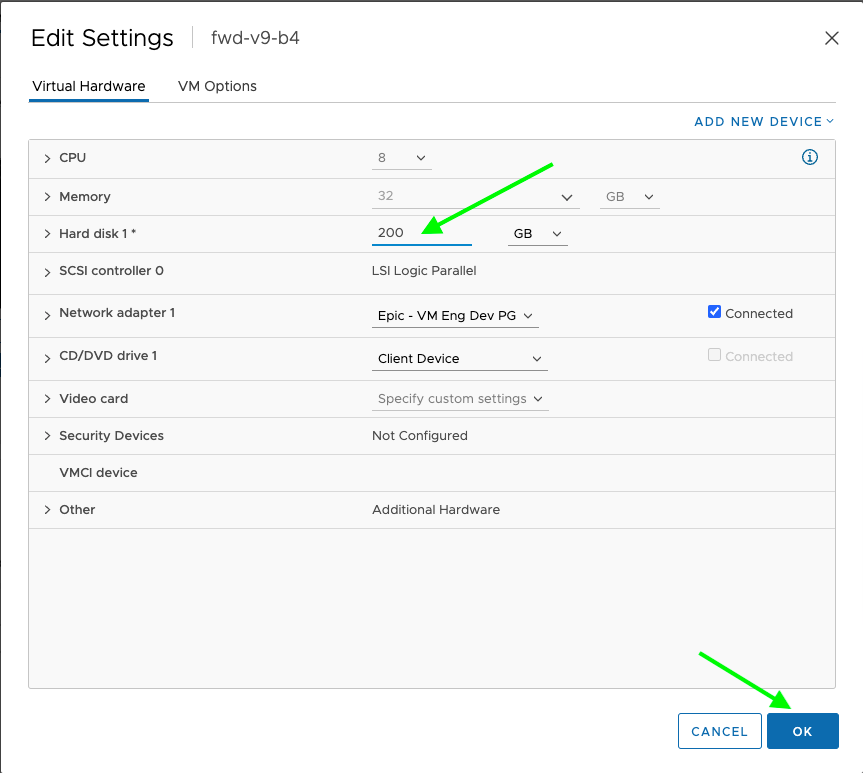This screenshot has height=773, width=863.
Task: Expand the Security Devices row
Action: click(x=47, y=436)
